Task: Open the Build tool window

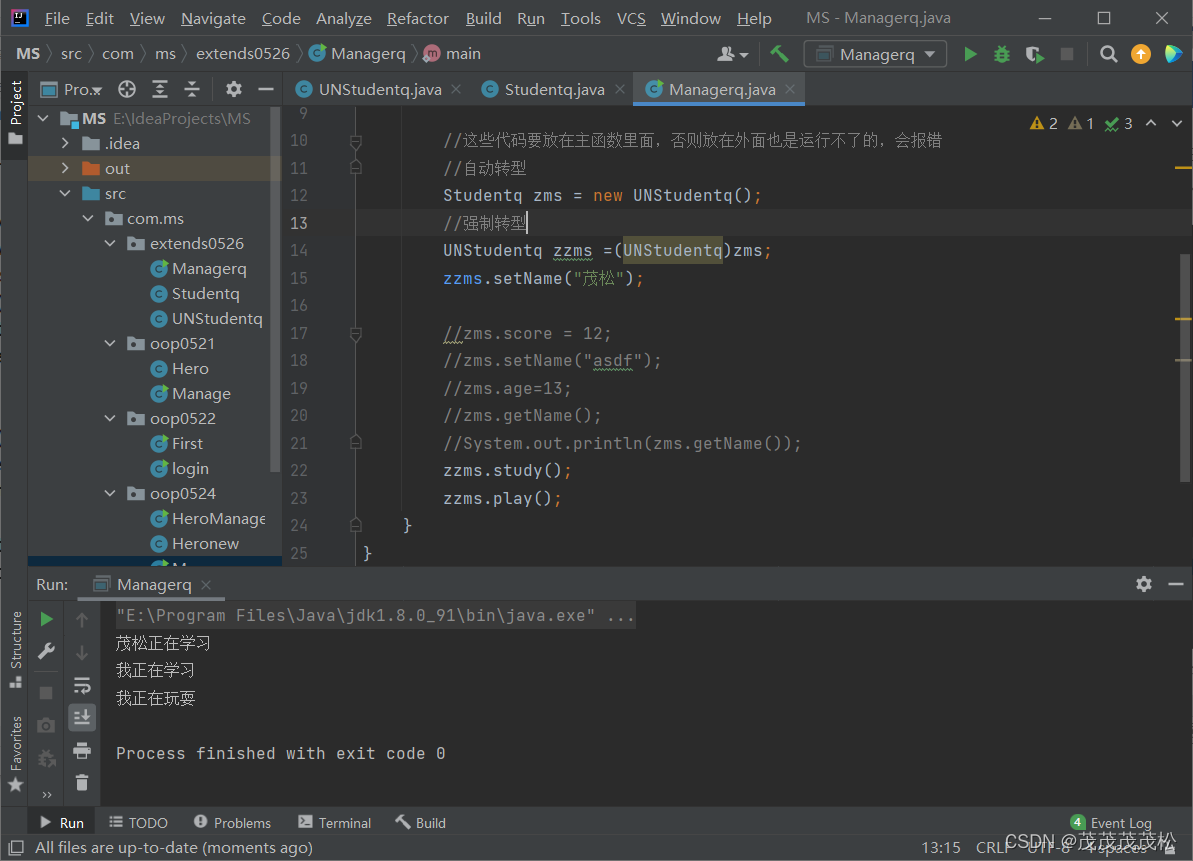Action: click(421, 822)
